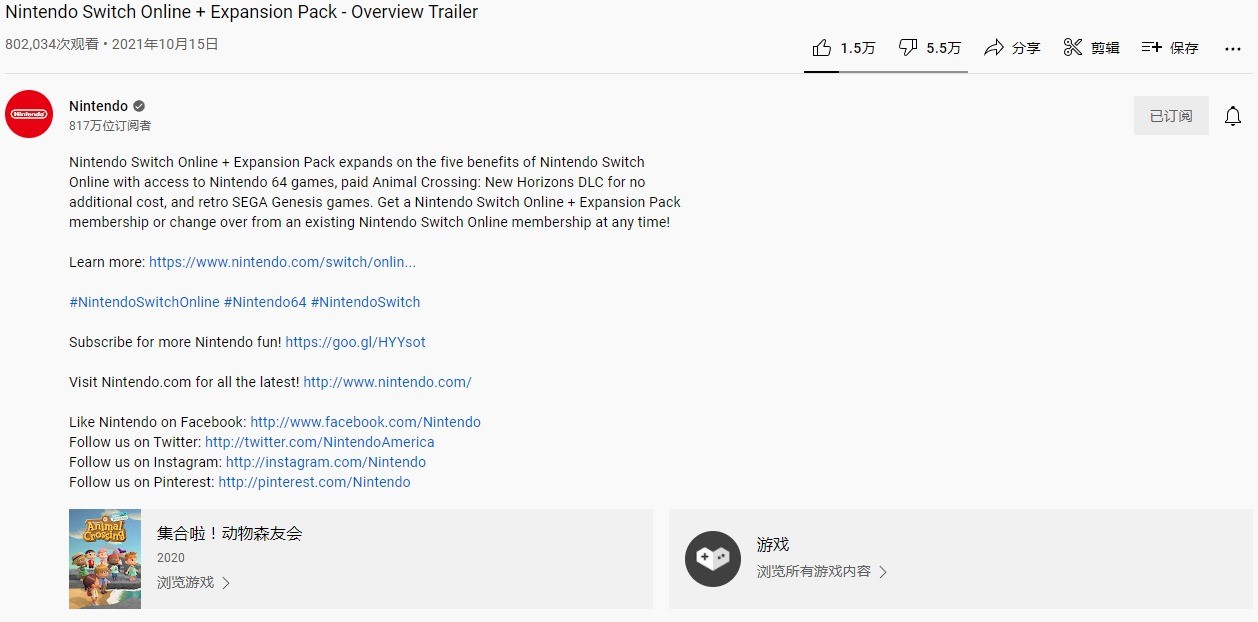Screen dimensions: 1258x622
Task: Toggle the notification bell for Nintendo
Action: click(1233, 116)
